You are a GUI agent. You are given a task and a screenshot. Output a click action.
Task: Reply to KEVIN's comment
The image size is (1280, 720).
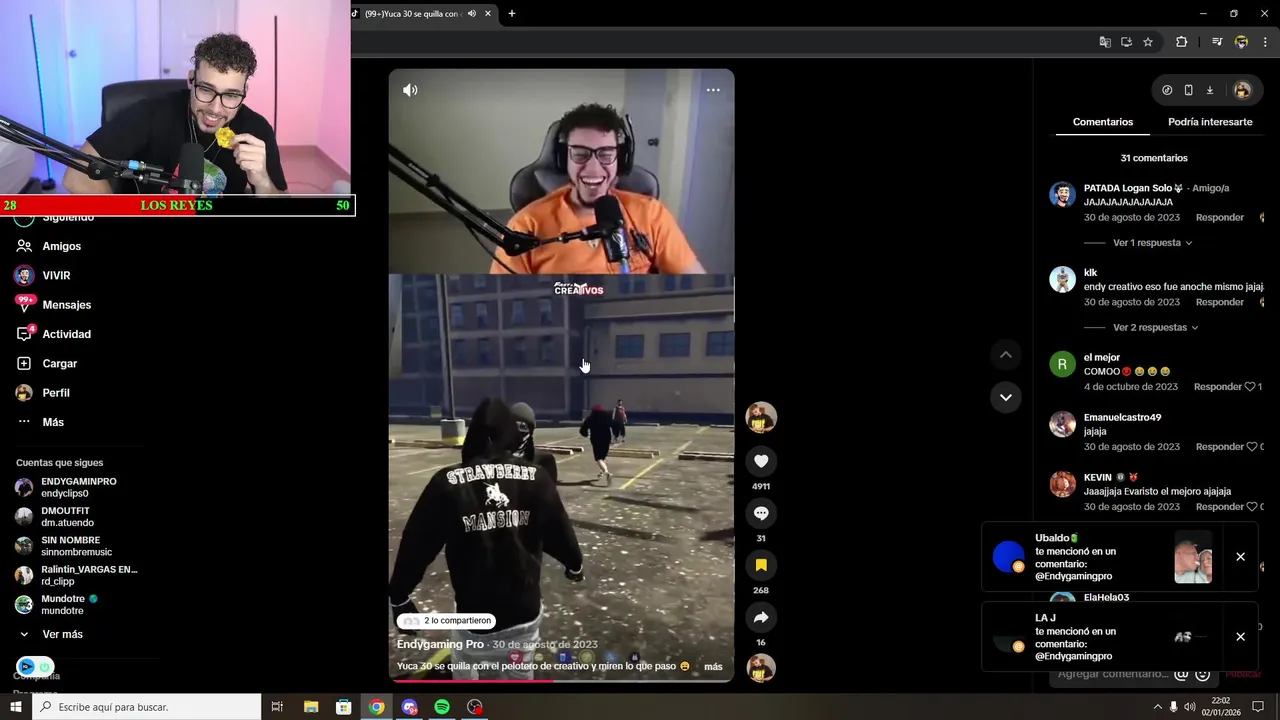1220,507
